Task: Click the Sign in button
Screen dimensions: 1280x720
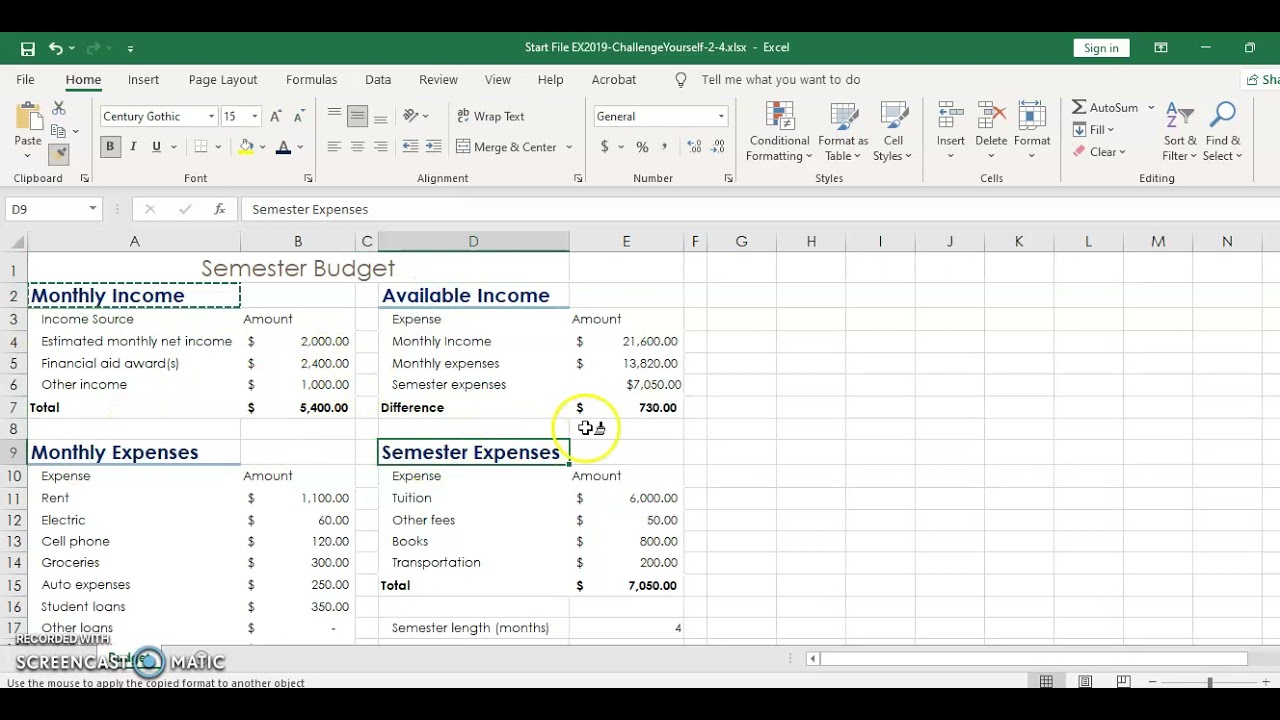Action: point(1101,48)
